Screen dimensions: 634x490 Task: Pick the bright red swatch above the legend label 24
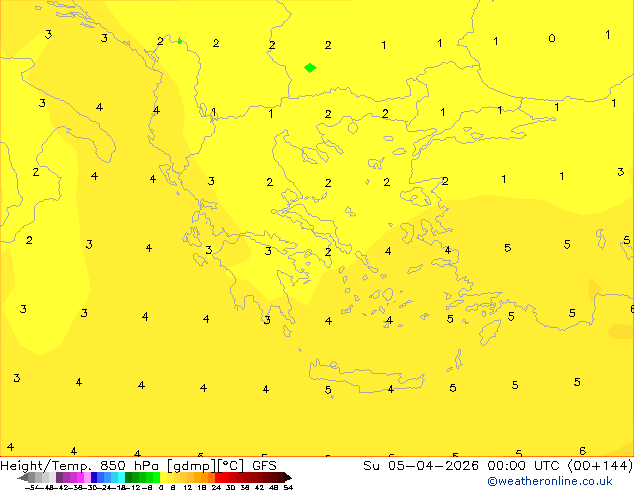click(218, 477)
